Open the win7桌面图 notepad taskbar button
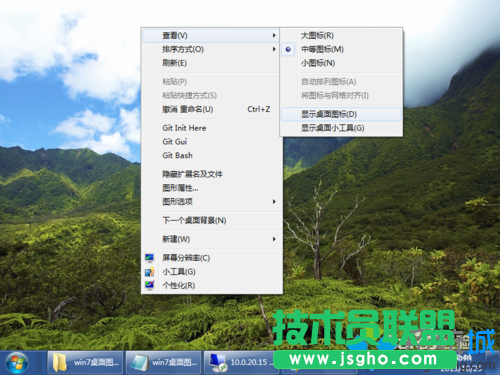Screen dimensions: 500x375 click(164, 362)
